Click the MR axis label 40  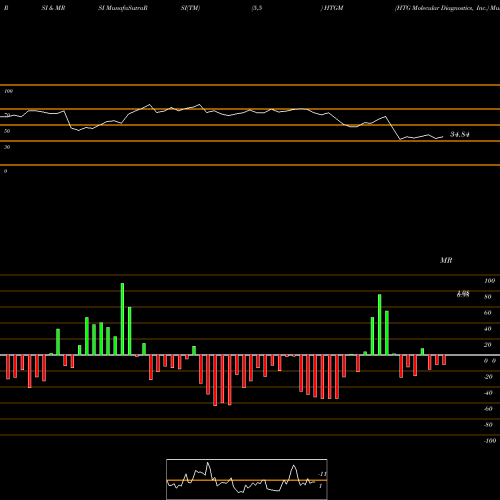487,329
